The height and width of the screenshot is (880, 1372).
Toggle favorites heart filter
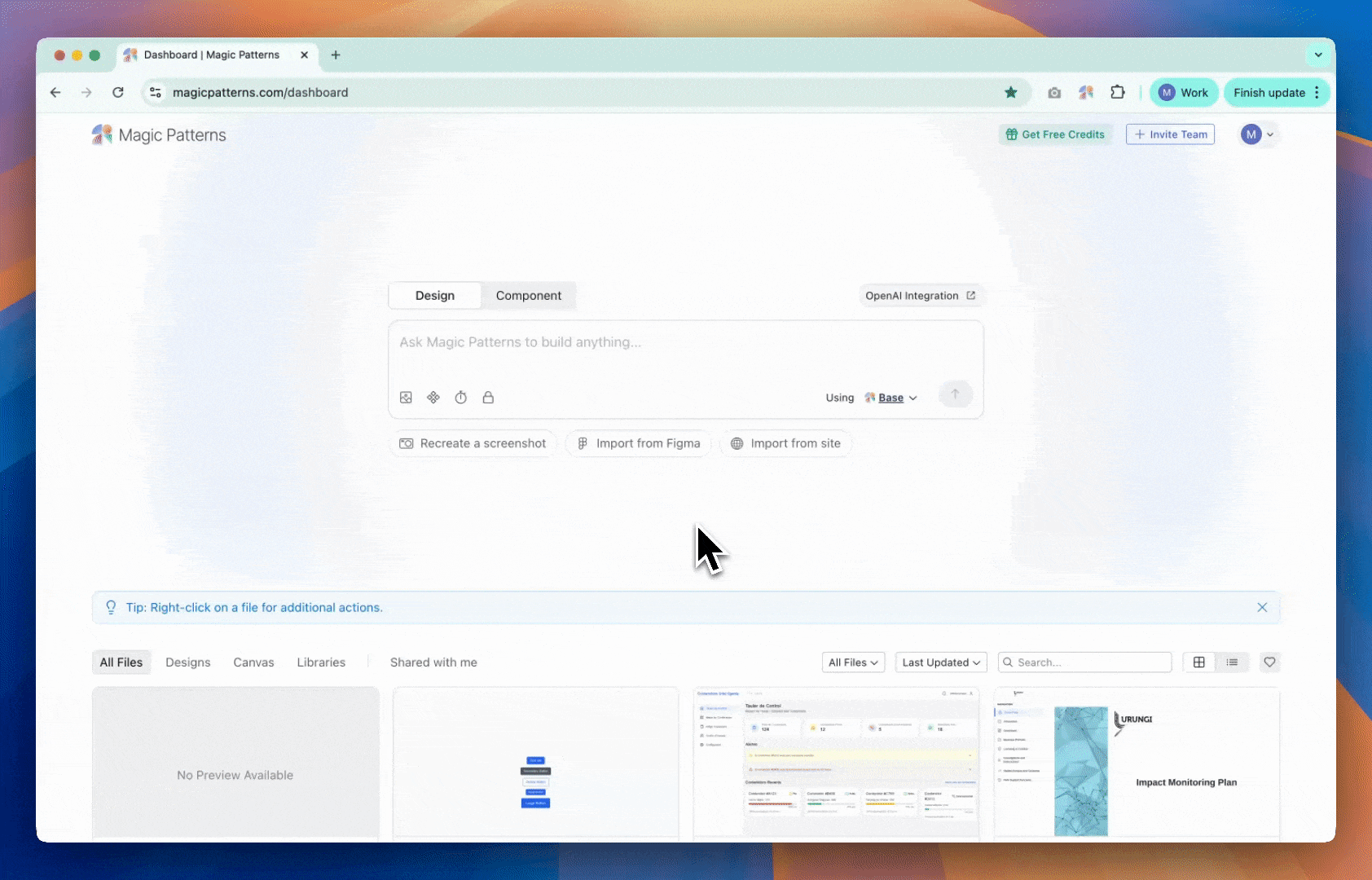coord(1269,662)
